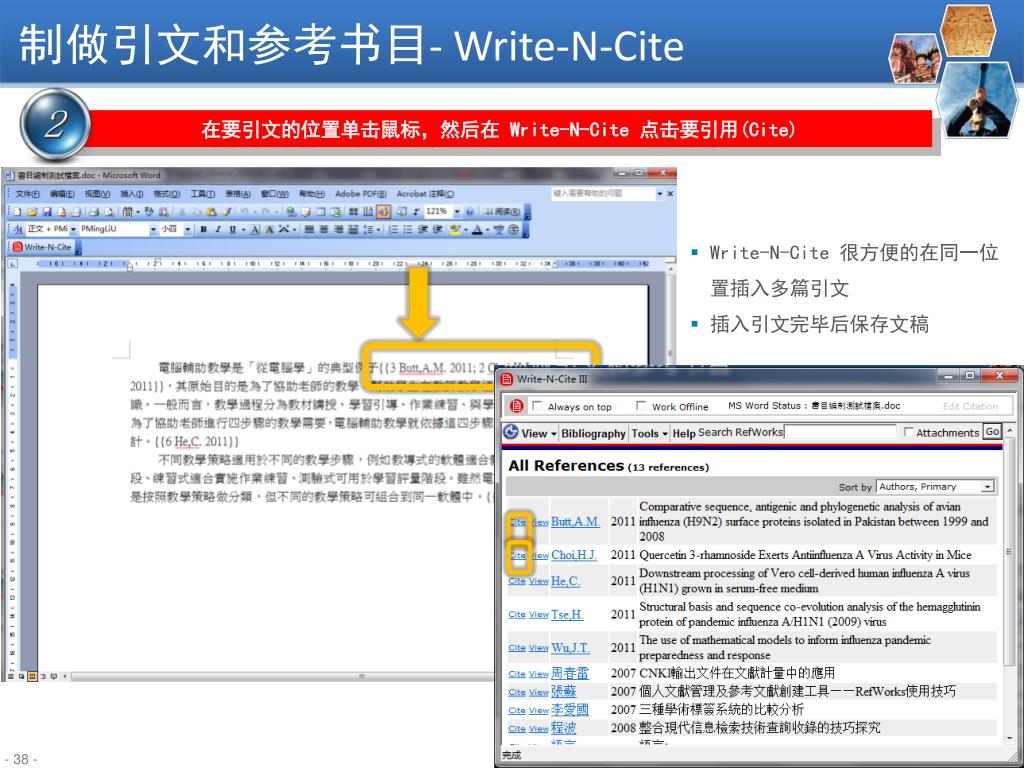
Task: Click the blue Word Help question icon
Action: (470, 212)
